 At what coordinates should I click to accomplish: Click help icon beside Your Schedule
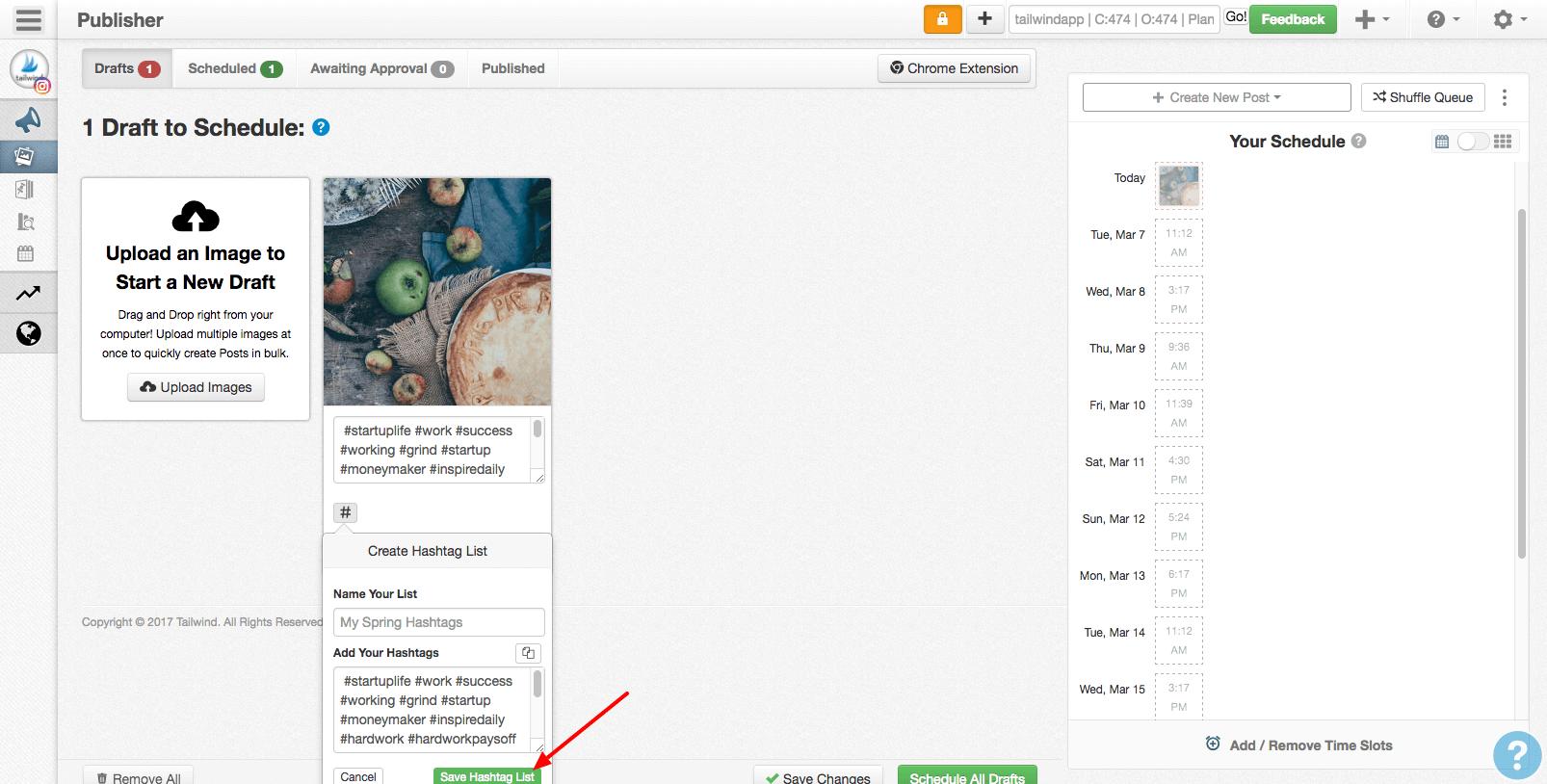pos(1359,141)
